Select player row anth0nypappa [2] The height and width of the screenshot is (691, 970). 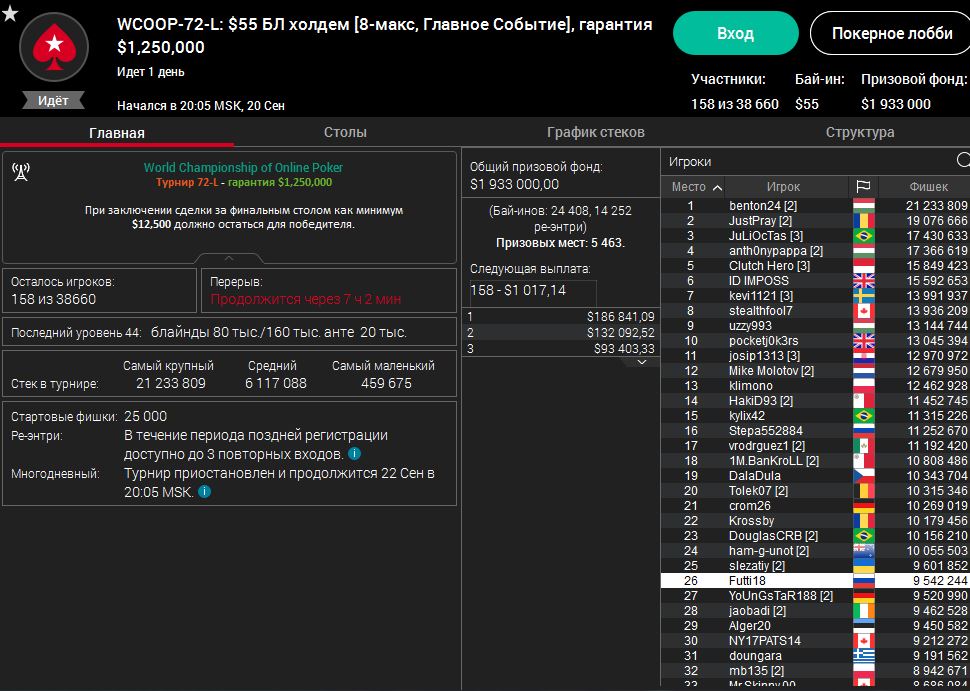click(x=815, y=251)
